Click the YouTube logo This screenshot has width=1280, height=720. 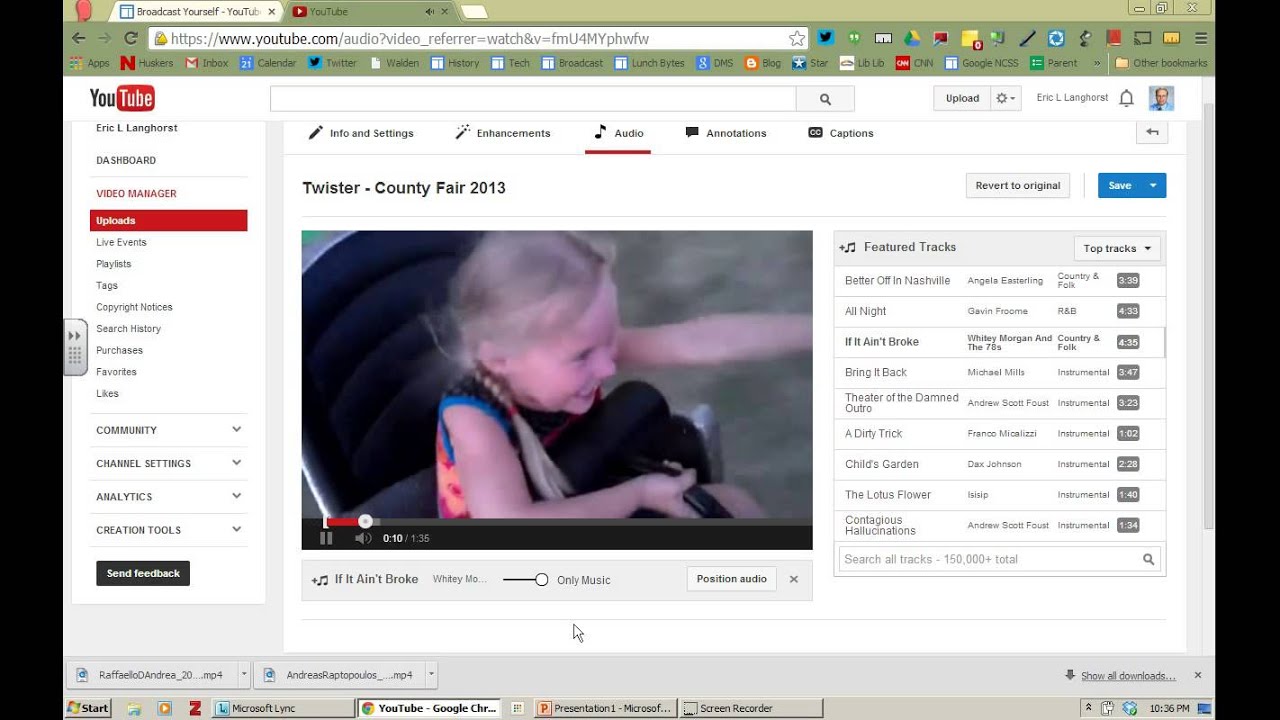122,98
